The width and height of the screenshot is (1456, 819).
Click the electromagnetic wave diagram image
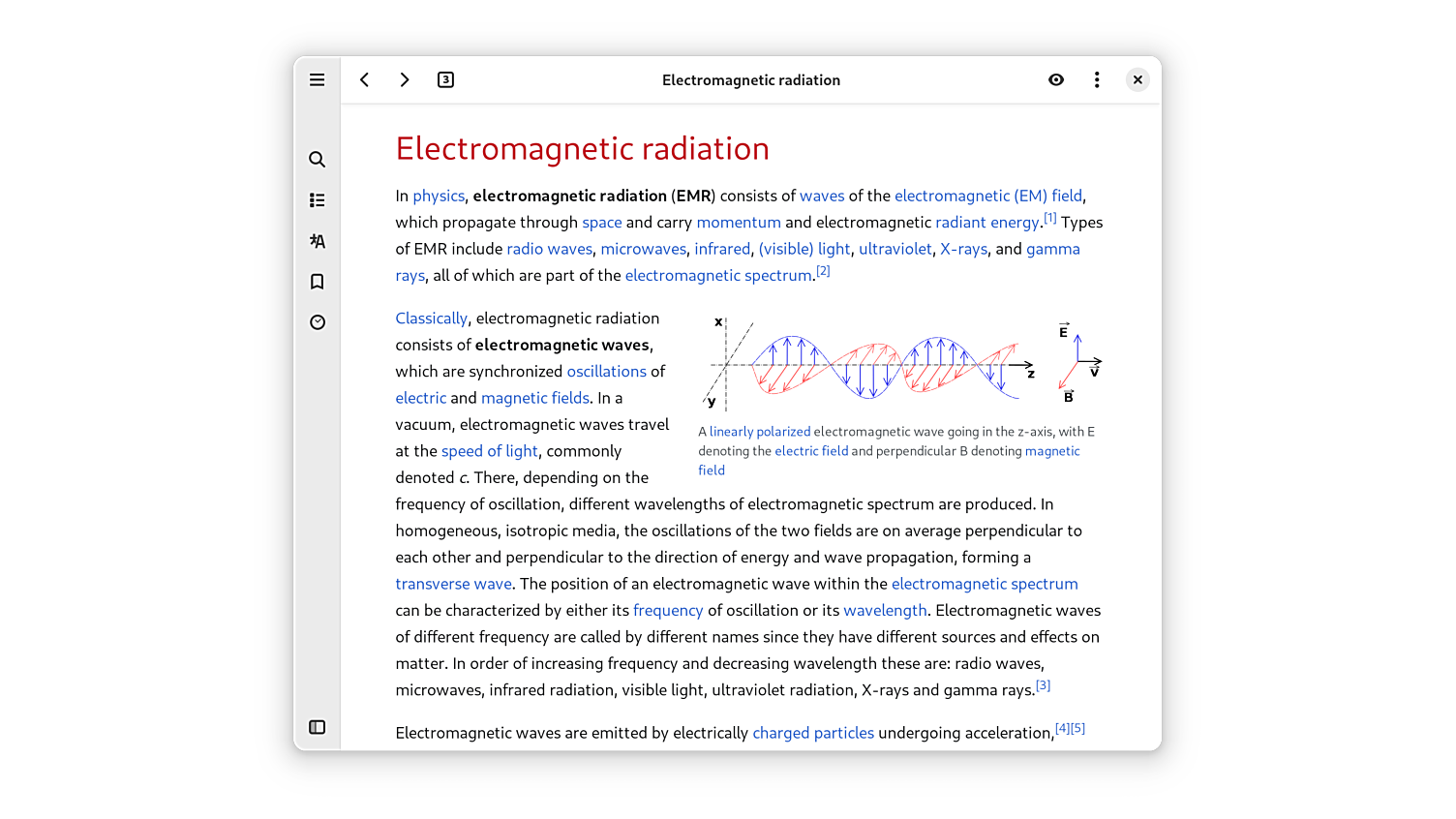click(x=900, y=363)
